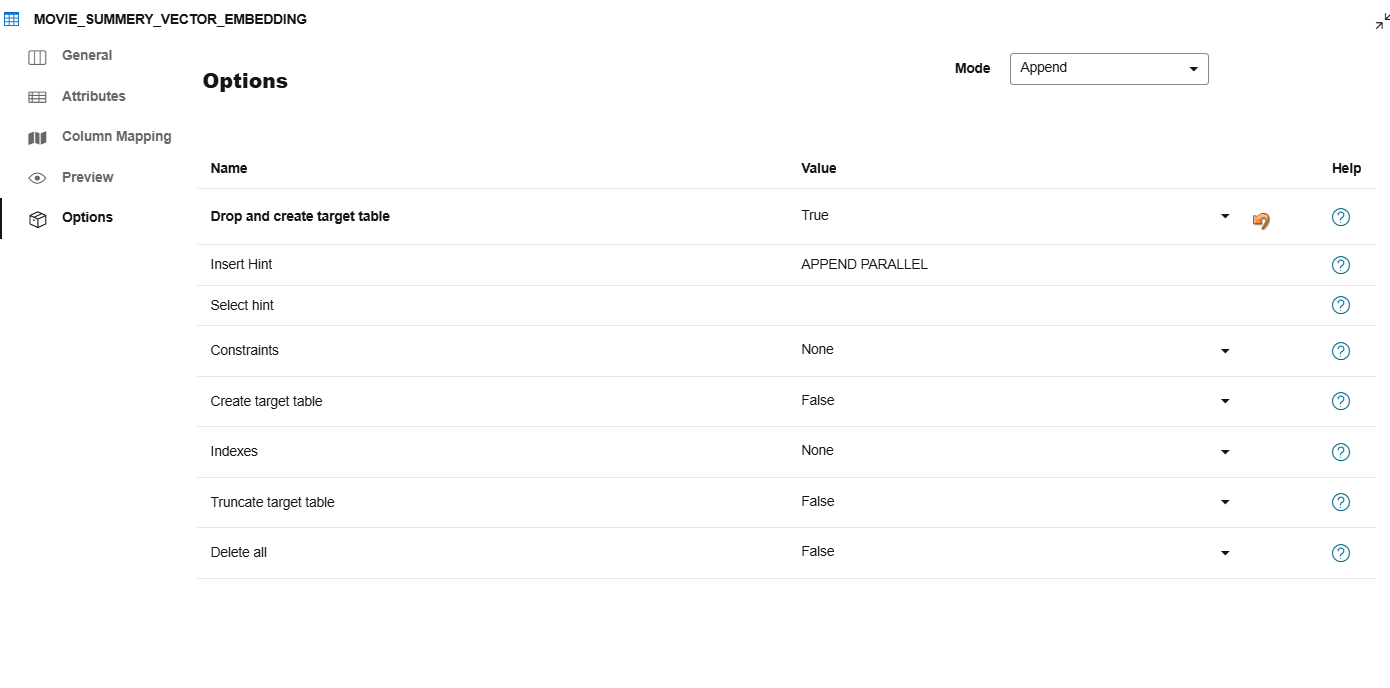Open help for Indexes option

[x=1341, y=452]
